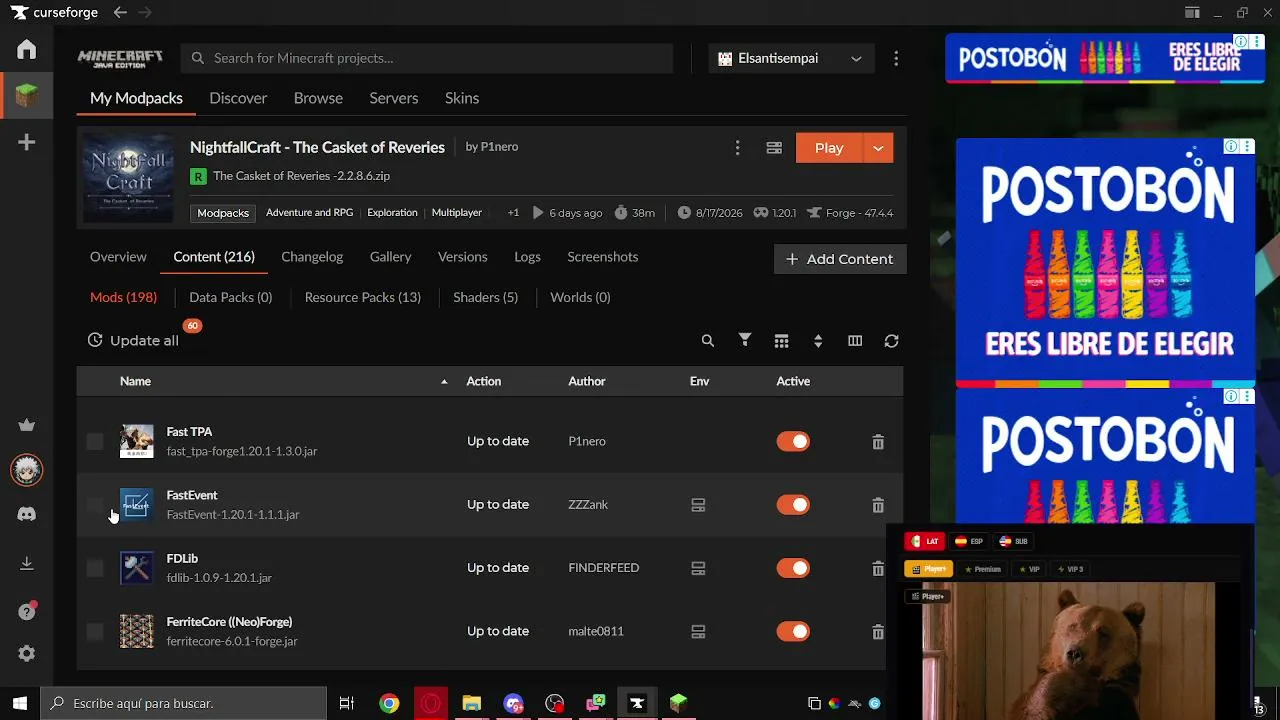
Task: Click the Minecraft projects search field
Action: pos(427,58)
